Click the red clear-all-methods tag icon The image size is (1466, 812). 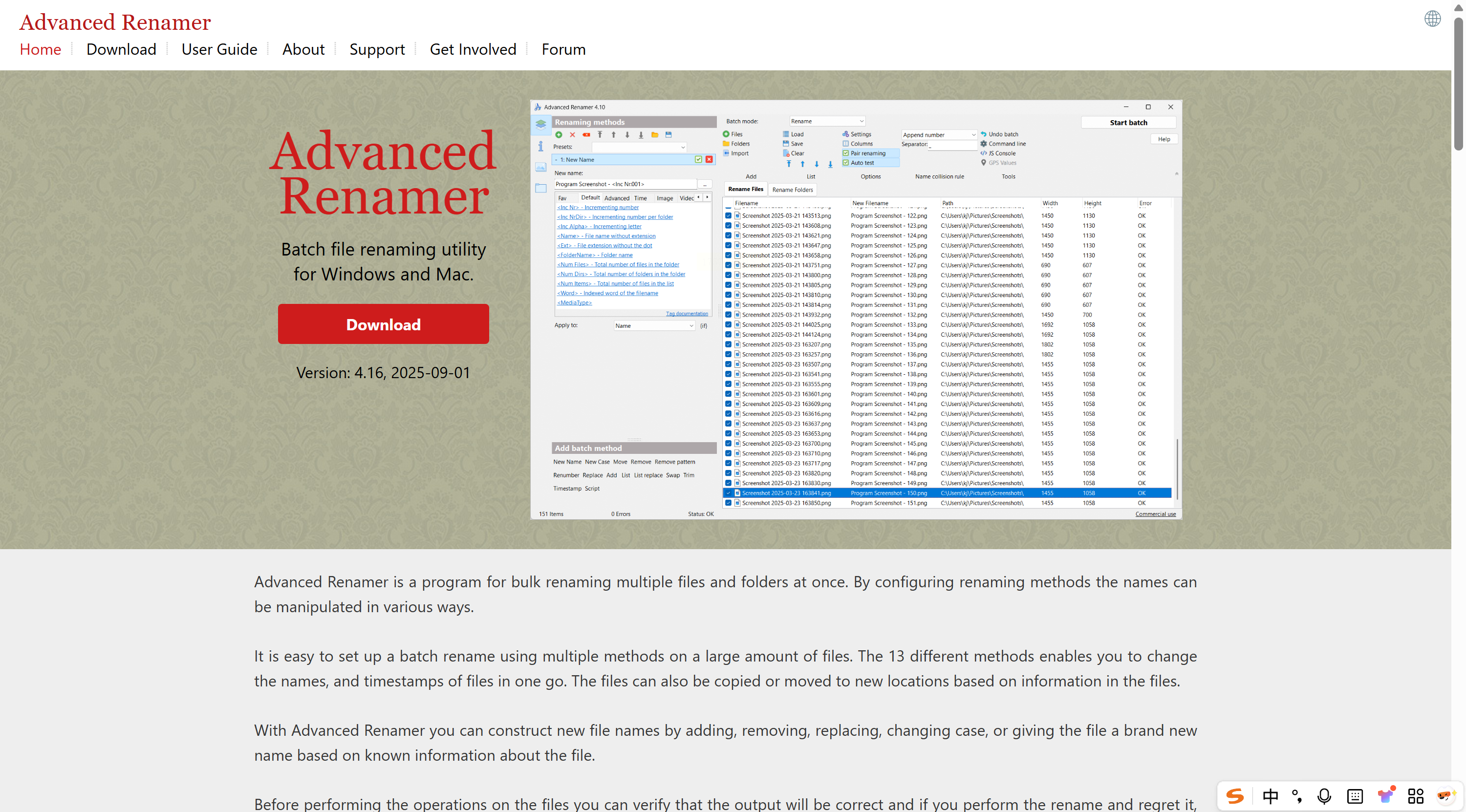[586, 135]
